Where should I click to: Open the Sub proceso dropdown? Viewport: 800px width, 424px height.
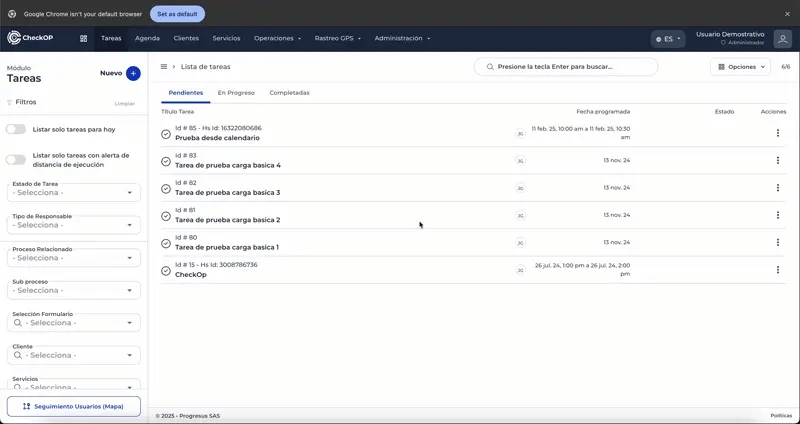[73, 290]
